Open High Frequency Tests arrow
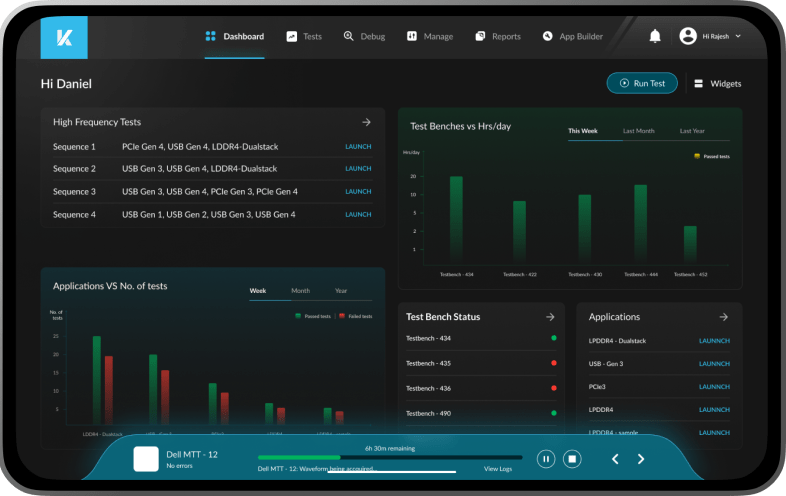 [x=366, y=122]
